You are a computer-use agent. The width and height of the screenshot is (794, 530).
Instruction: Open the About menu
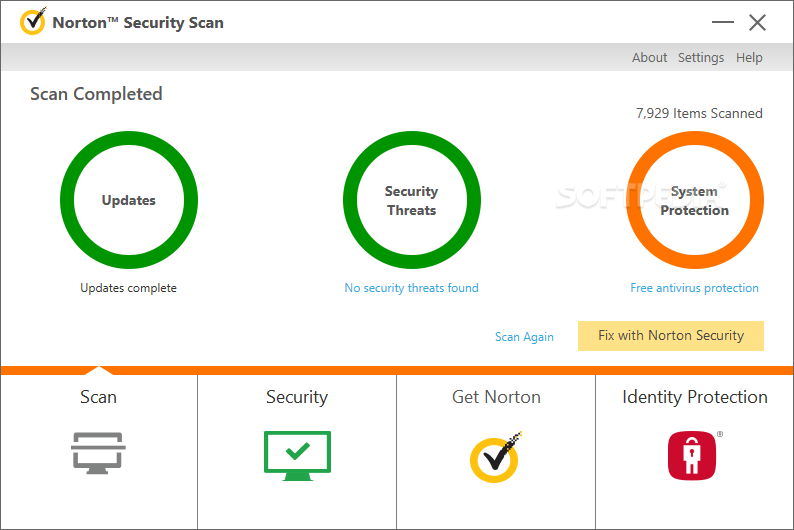point(649,58)
